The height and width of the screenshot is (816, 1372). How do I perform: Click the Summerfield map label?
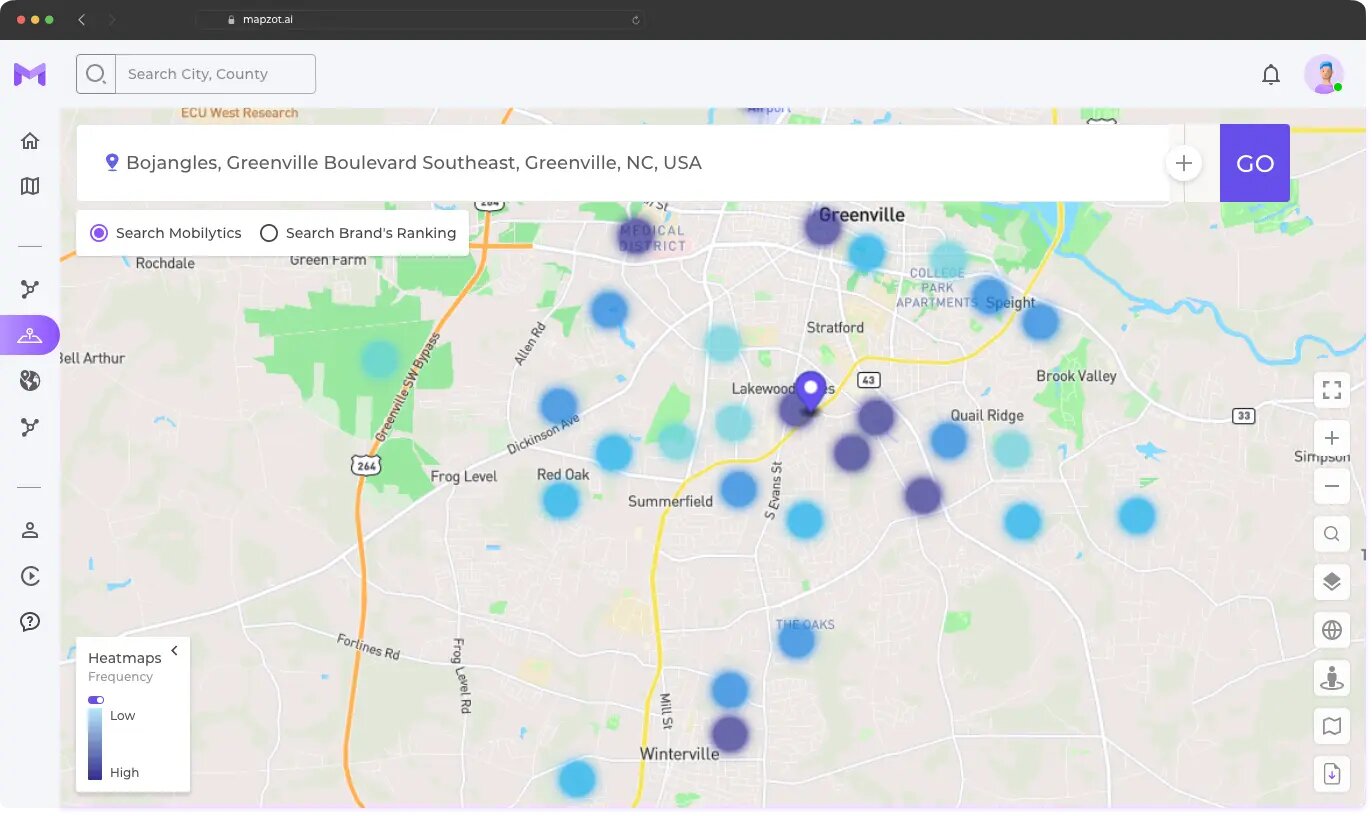pyautogui.click(x=671, y=501)
